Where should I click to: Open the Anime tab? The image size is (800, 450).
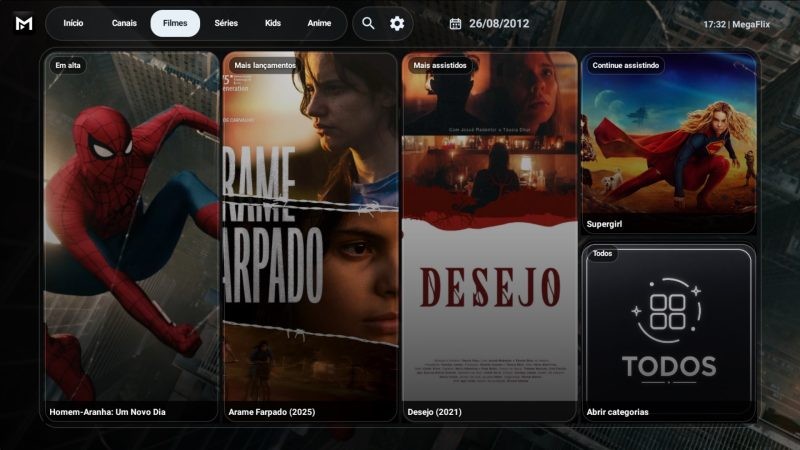point(319,23)
